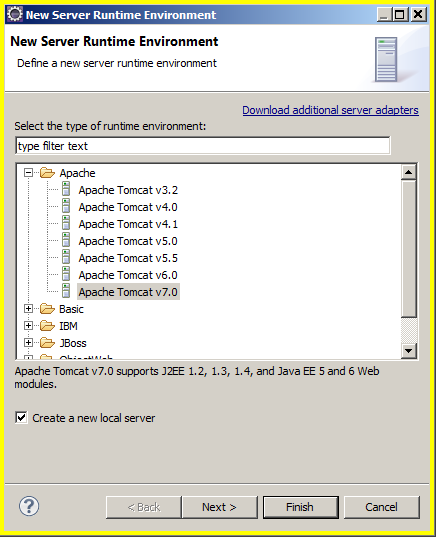
Task: Click the Next > button
Action: coord(219,507)
